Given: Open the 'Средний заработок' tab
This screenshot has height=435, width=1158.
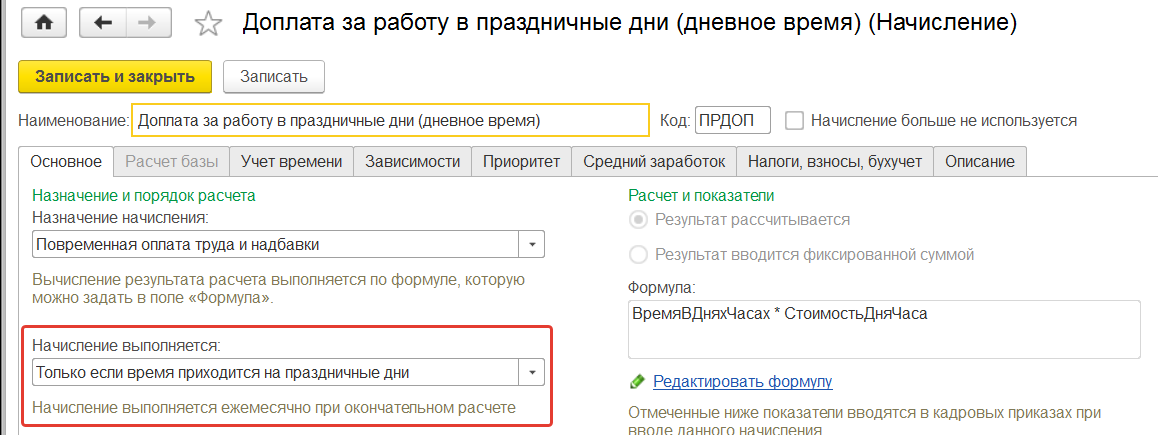Looking at the screenshot, I should (653, 161).
